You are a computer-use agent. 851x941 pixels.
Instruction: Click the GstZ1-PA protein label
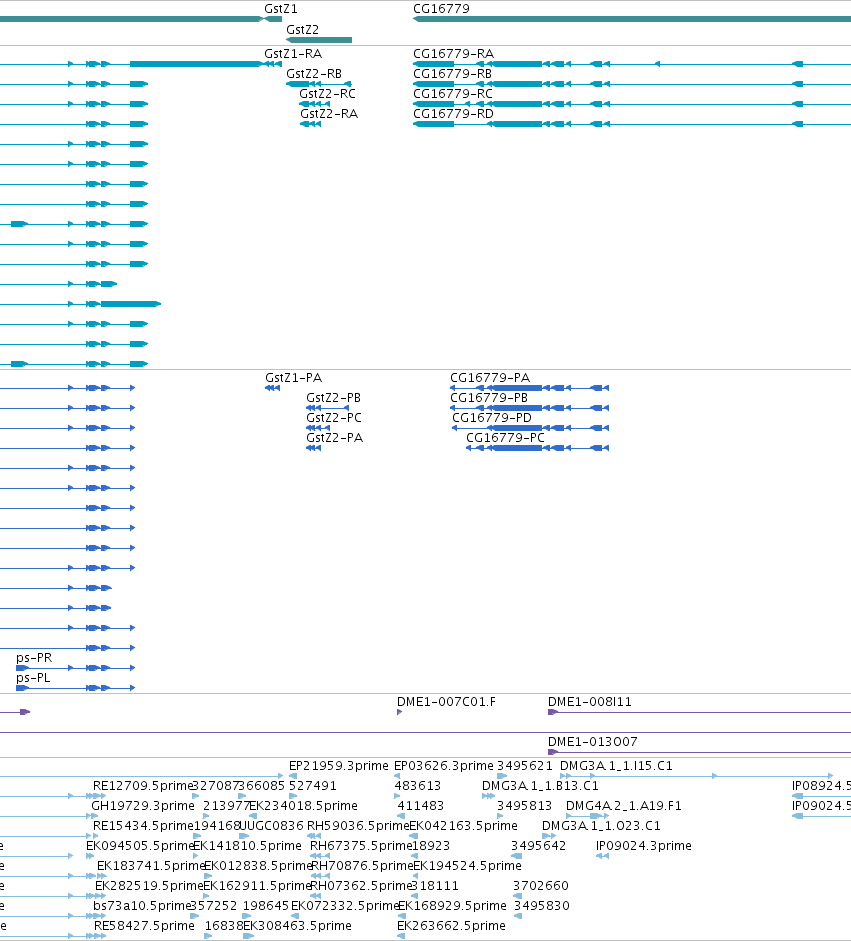point(294,378)
